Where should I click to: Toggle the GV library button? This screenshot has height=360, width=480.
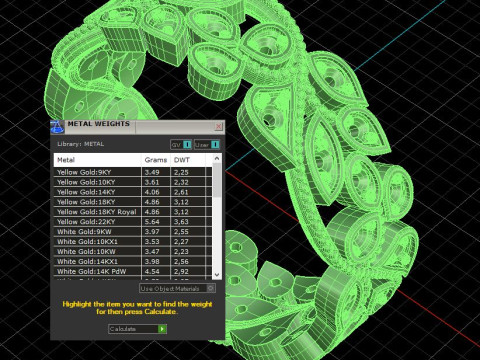pos(181,145)
